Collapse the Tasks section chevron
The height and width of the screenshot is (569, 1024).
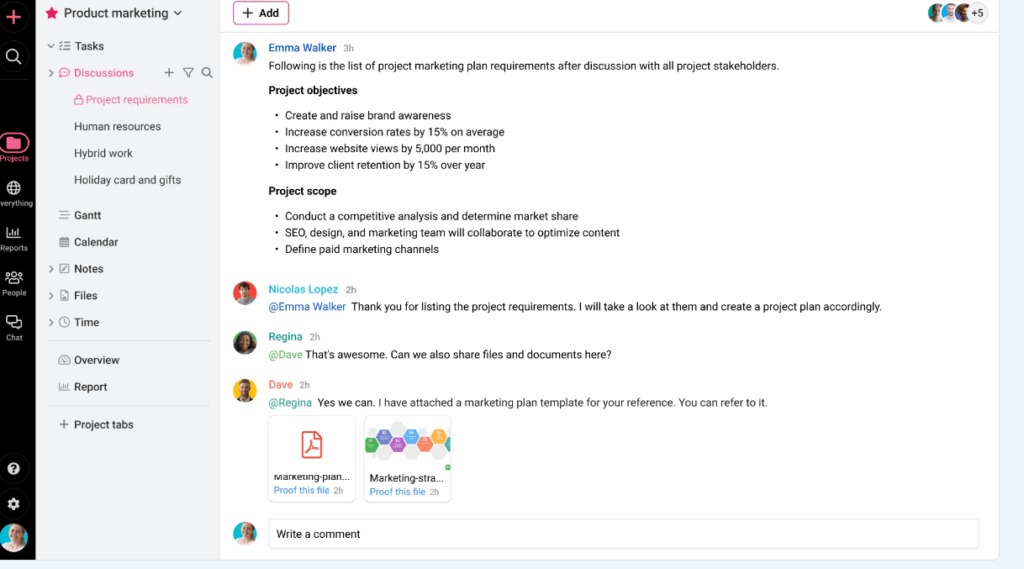51,46
